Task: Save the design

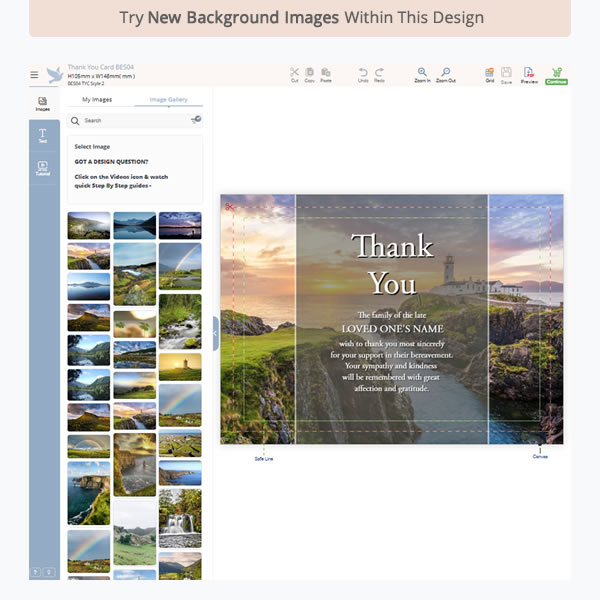Action: pyautogui.click(x=506, y=73)
